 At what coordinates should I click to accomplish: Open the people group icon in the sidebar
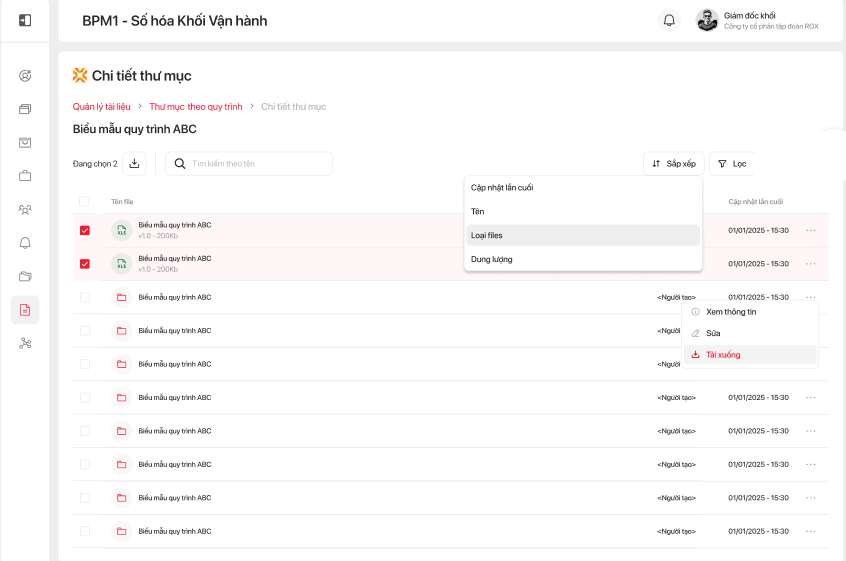click(25, 209)
